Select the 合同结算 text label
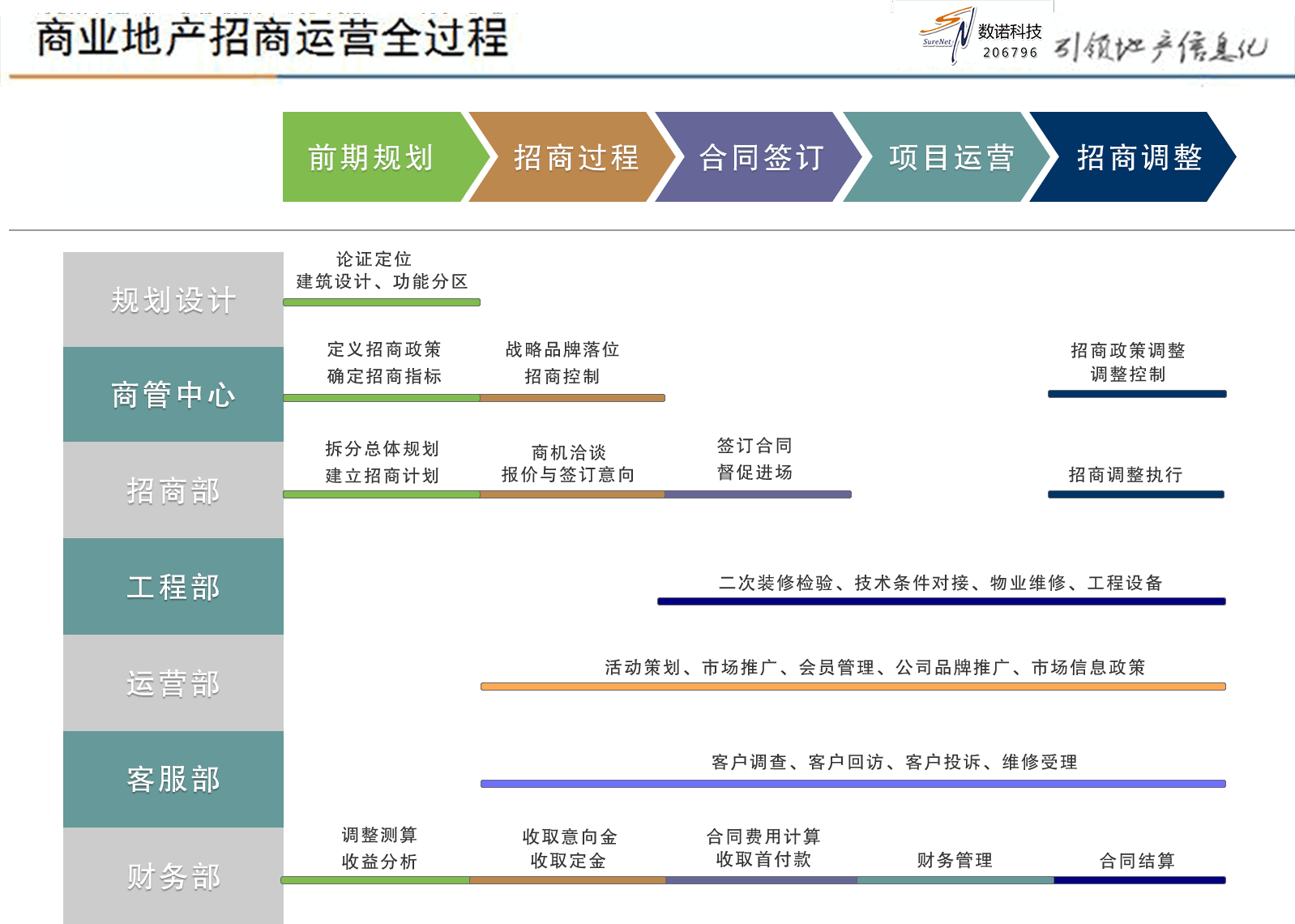Screen dimensions: 1295x924 tap(1136, 861)
